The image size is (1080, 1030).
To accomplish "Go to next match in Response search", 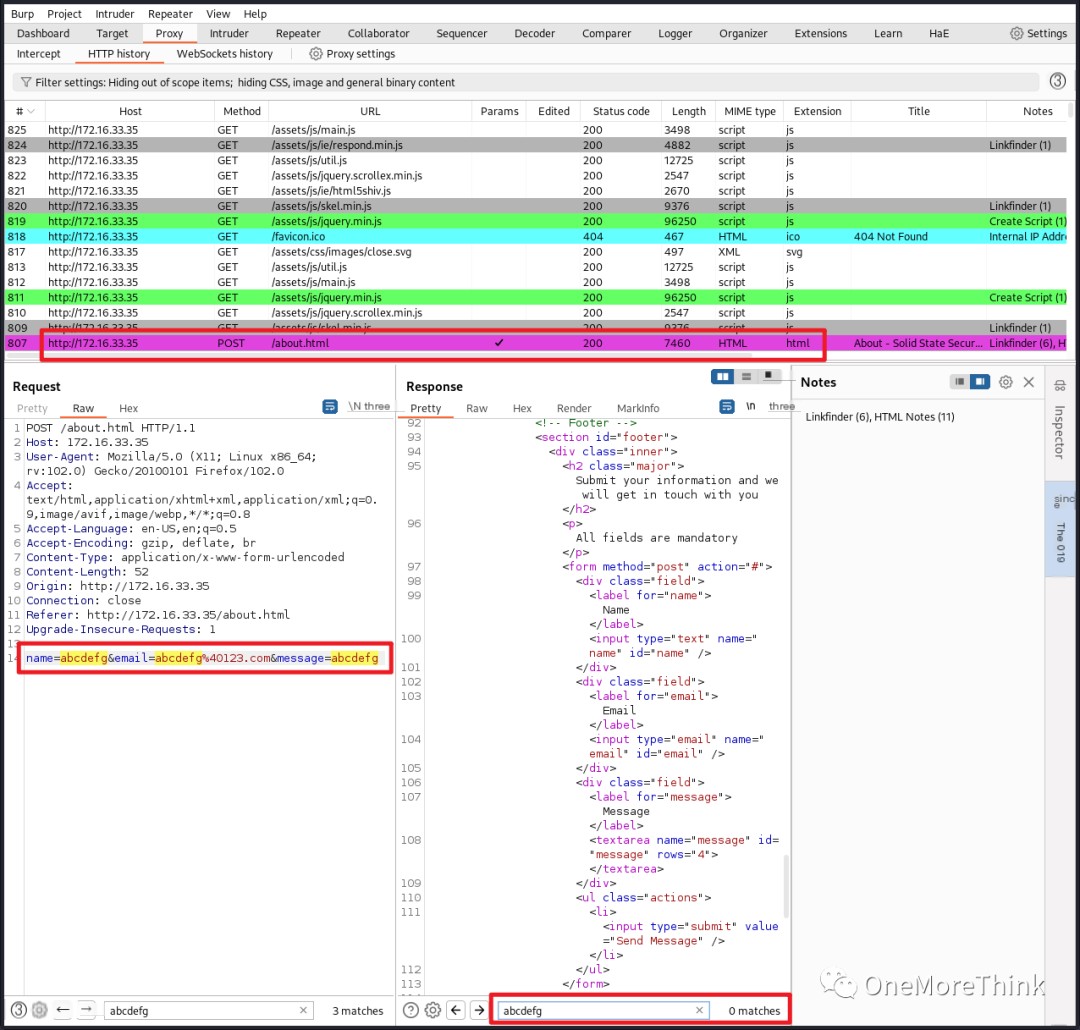I will [479, 1010].
